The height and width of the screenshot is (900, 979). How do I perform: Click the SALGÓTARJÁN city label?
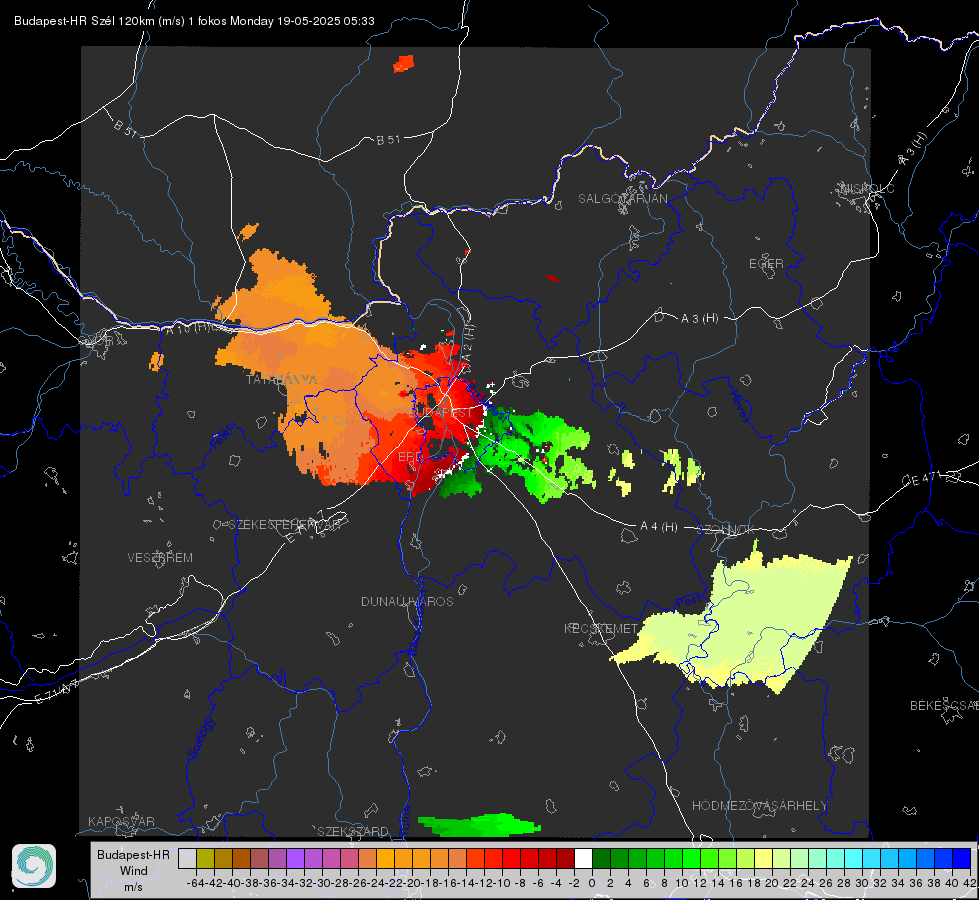[622, 199]
